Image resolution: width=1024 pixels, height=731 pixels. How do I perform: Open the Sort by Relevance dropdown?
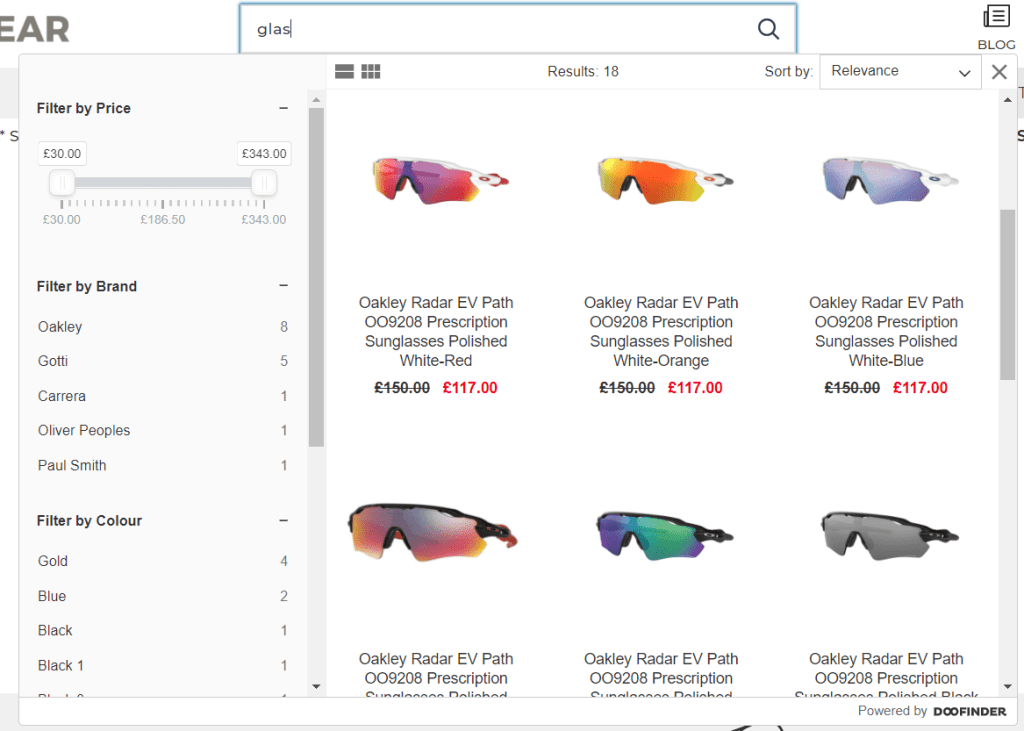[899, 72]
